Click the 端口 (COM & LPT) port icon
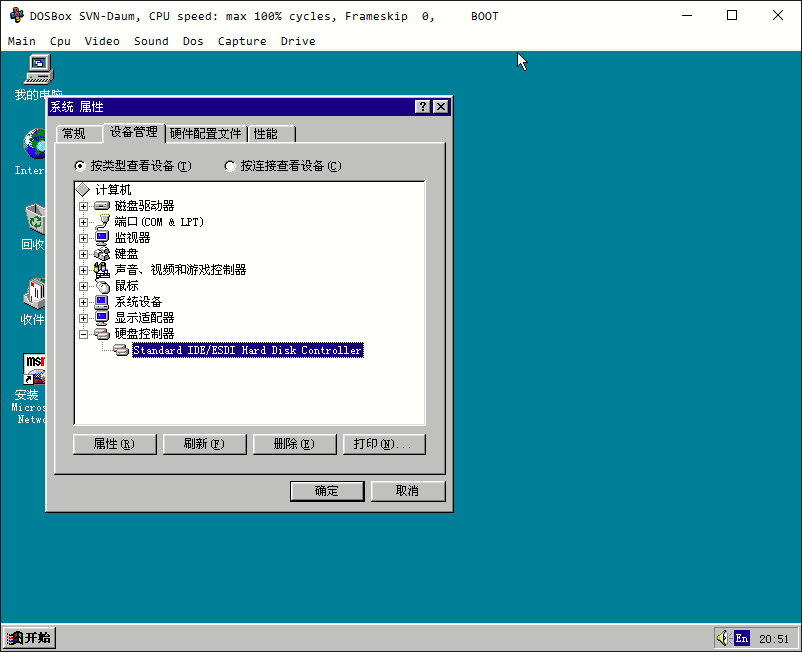This screenshot has height=652, width=802. 102,221
